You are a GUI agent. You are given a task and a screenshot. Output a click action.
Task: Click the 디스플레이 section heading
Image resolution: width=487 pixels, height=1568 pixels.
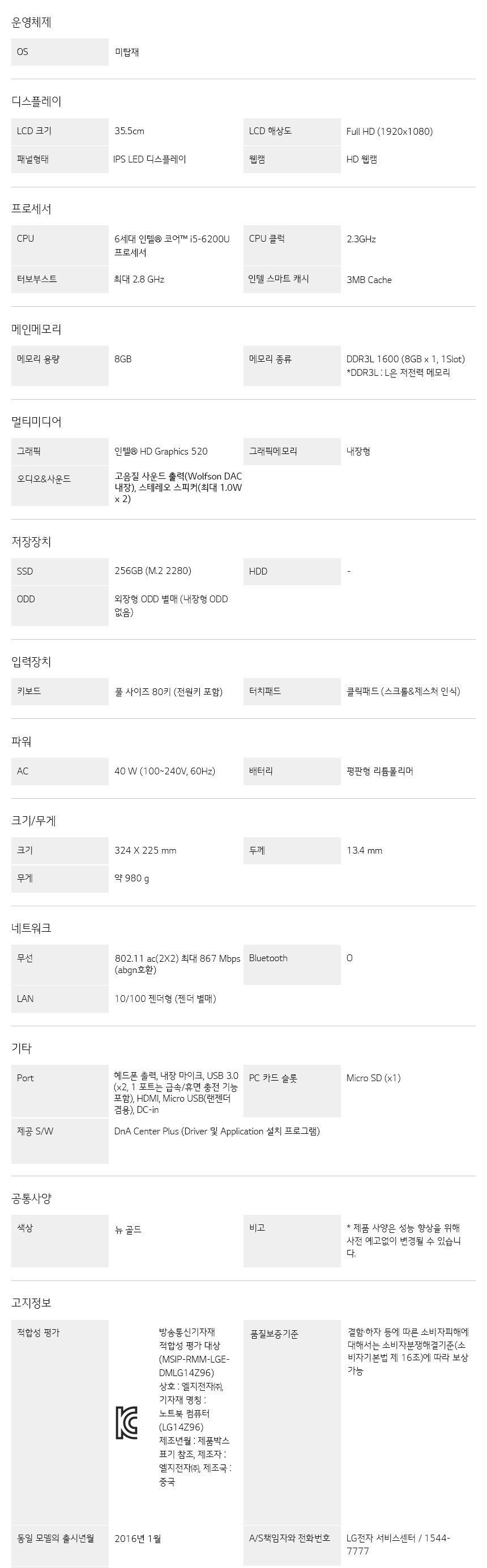click(x=36, y=102)
